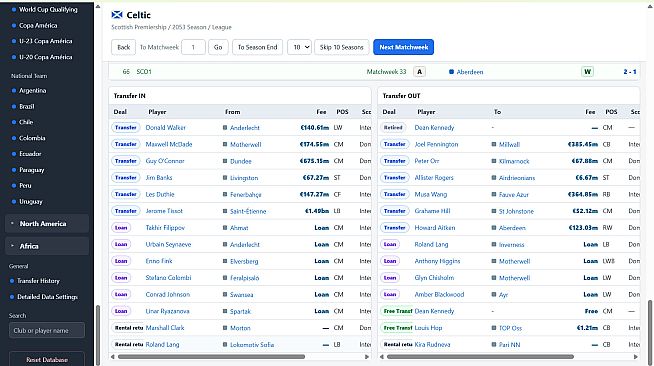Open Detailed Data Settings
This screenshot has width=654, height=366.
(48, 297)
